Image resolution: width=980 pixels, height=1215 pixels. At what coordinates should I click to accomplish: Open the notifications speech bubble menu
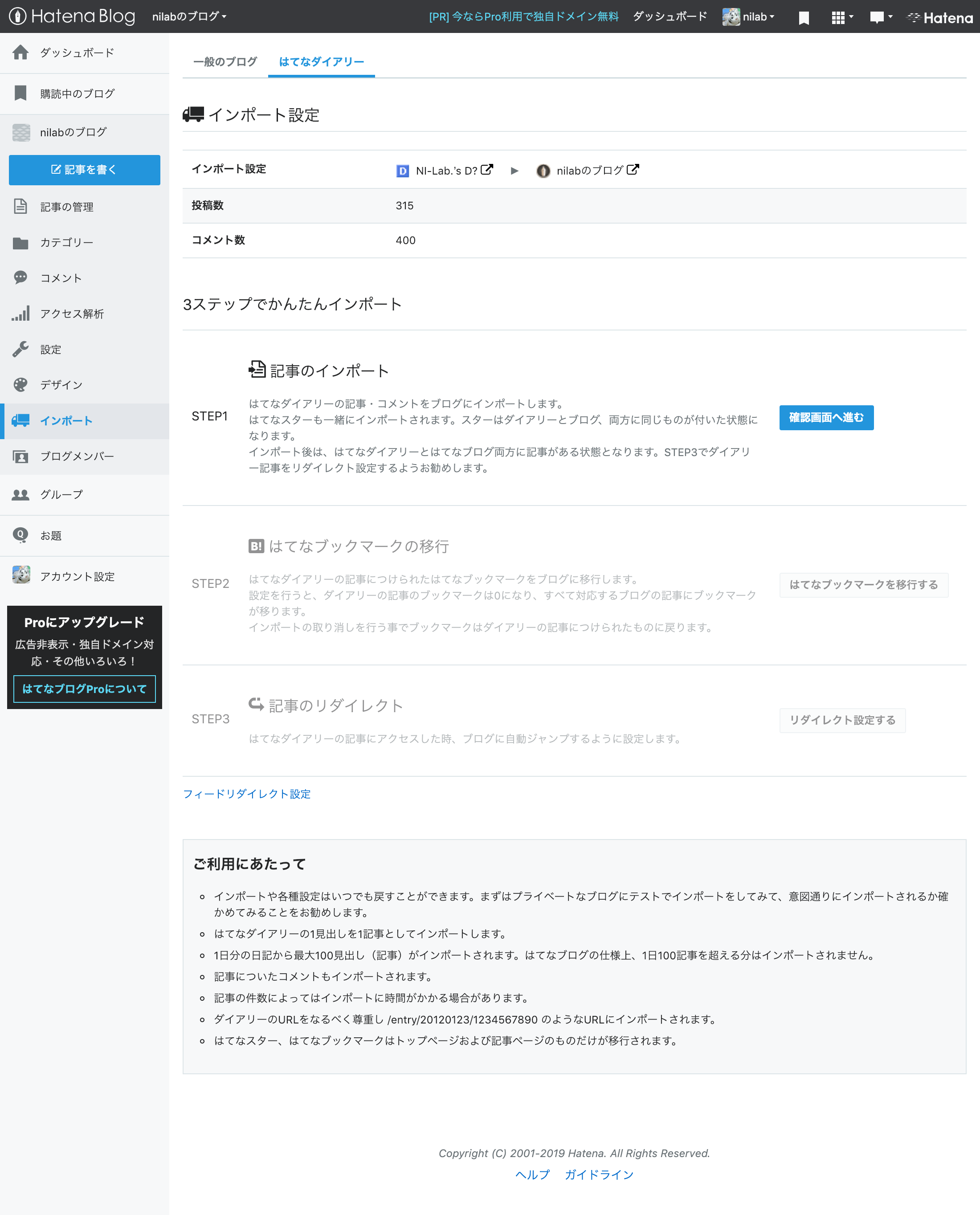pos(881,17)
